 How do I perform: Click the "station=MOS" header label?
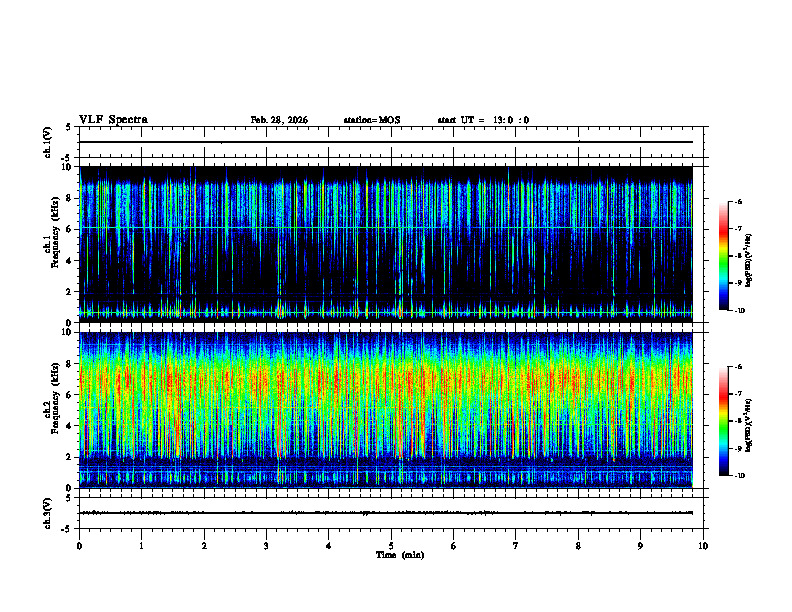(x=372, y=120)
